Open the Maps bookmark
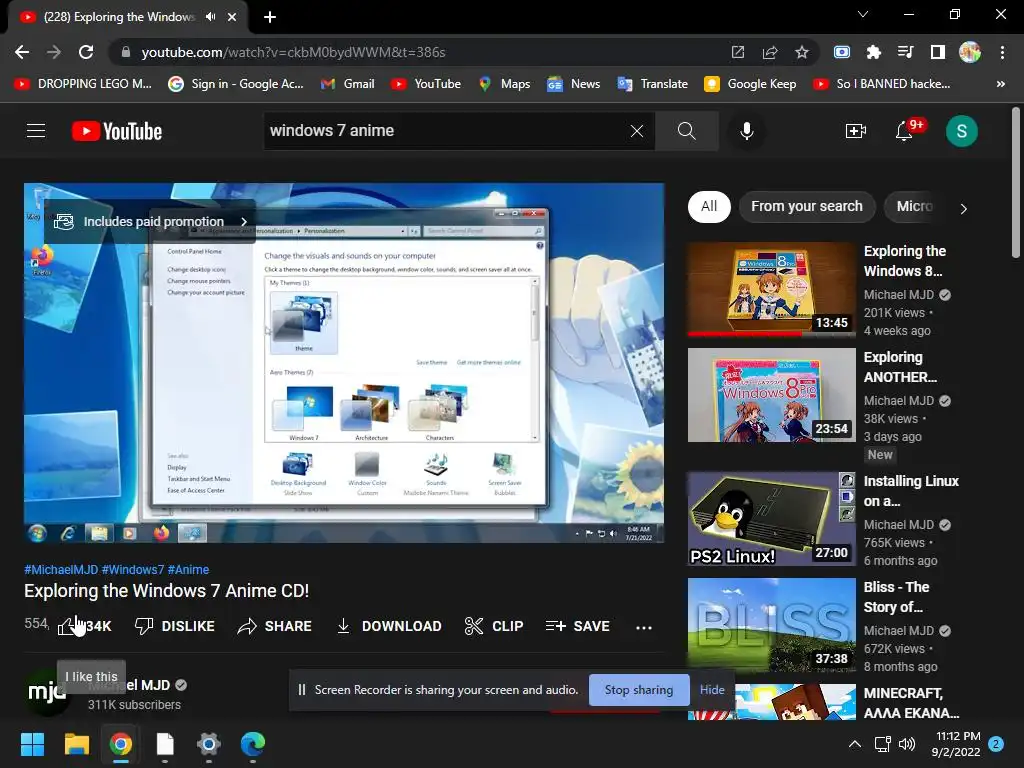 pyautogui.click(x=504, y=84)
